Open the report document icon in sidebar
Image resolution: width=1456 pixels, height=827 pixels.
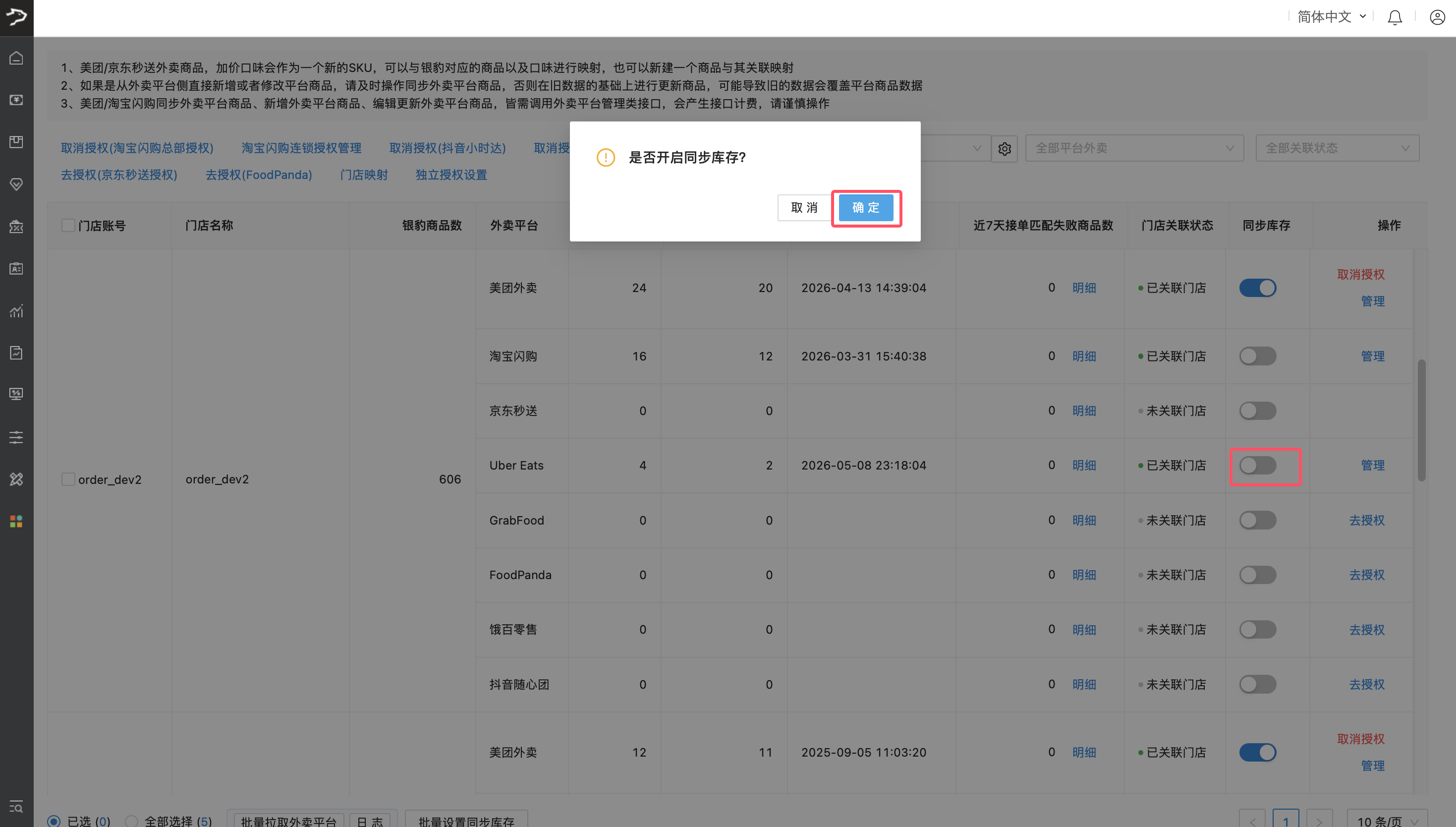16,353
